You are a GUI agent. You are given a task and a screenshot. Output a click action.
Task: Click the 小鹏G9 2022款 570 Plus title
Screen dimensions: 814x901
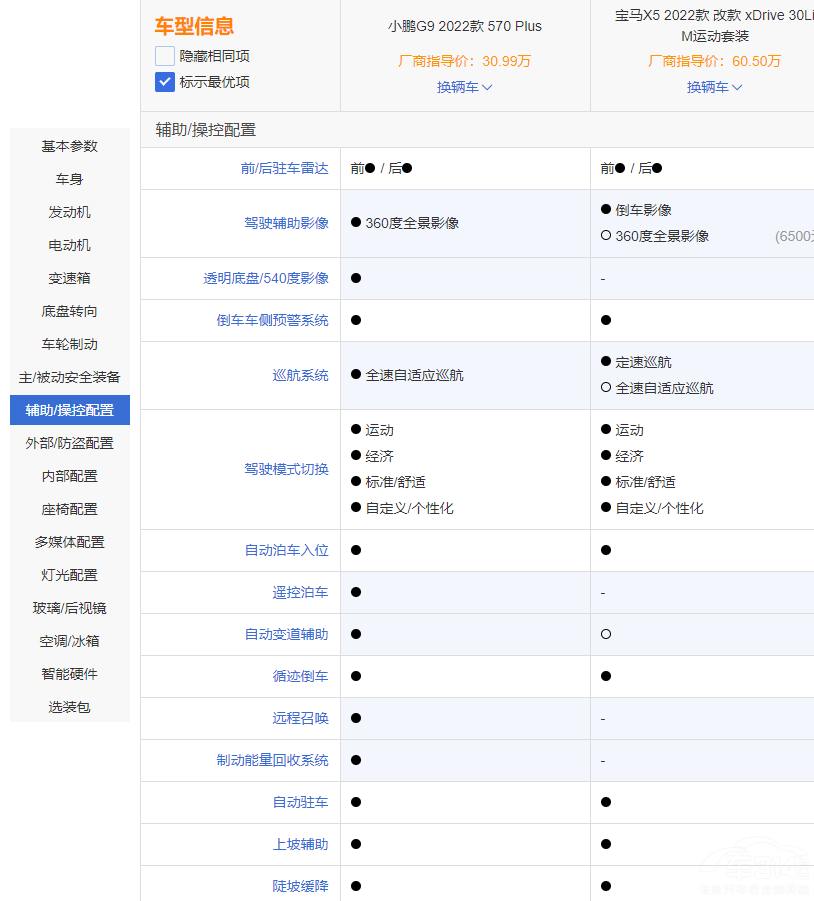464,26
